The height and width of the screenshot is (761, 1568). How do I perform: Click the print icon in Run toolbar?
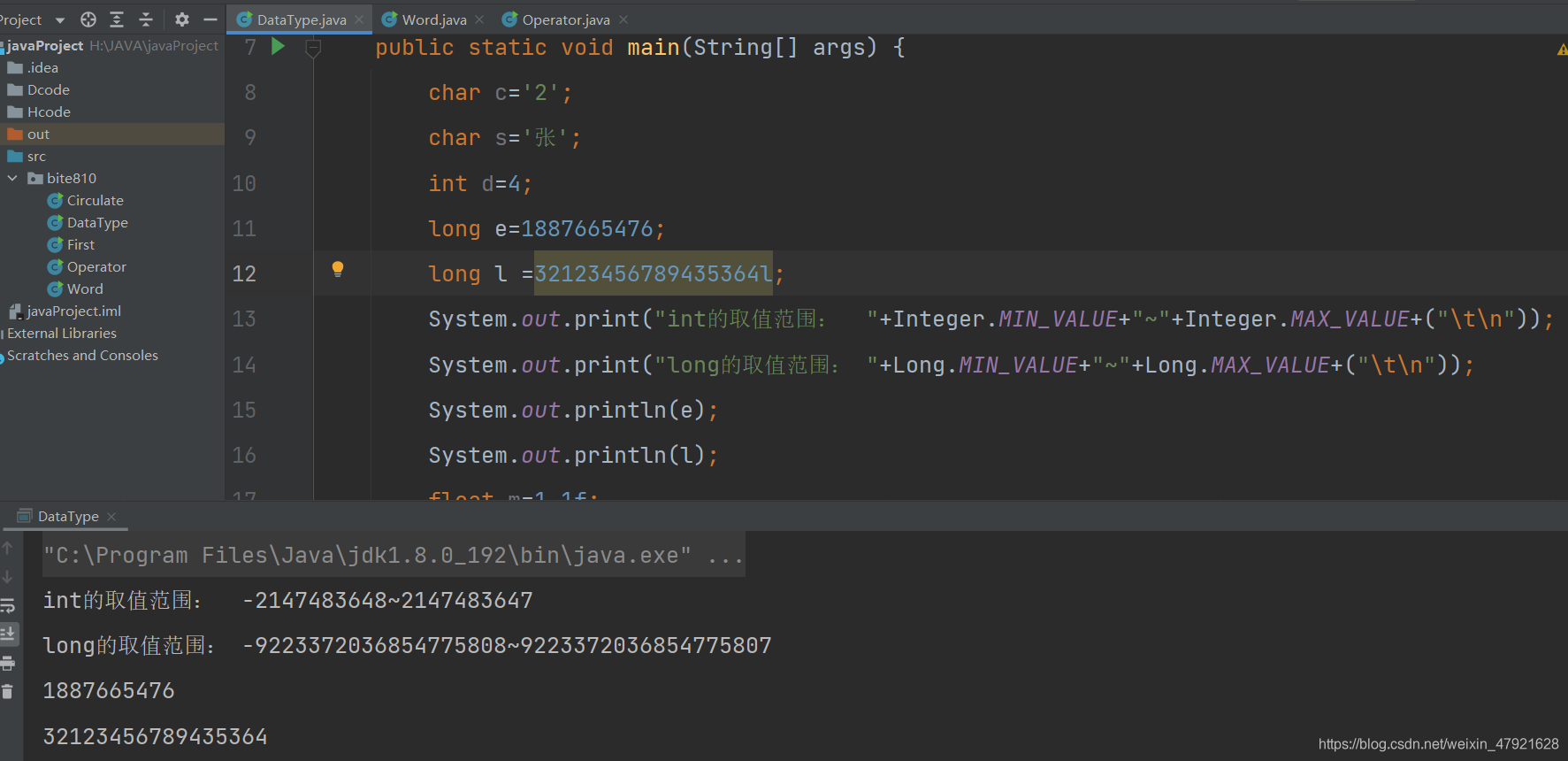(x=7, y=664)
